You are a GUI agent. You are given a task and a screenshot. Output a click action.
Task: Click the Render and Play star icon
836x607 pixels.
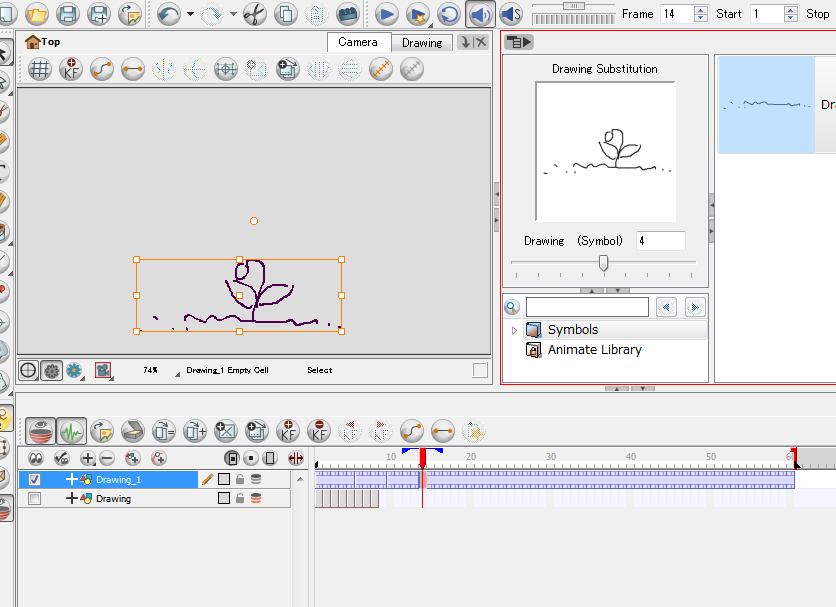[x=418, y=14]
